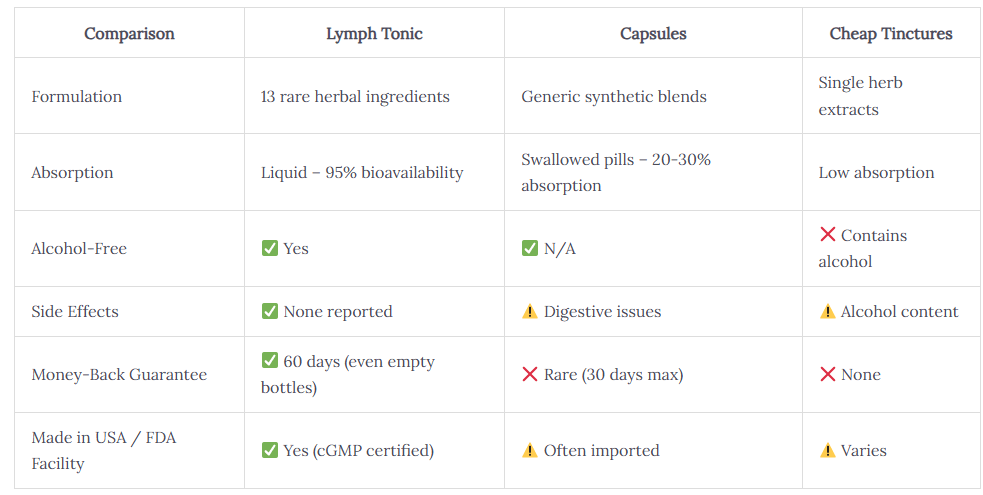The width and height of the screenshot is (983, 495).
Task: Click the Money-Back Guarantee row label
Action: [119, 375]
